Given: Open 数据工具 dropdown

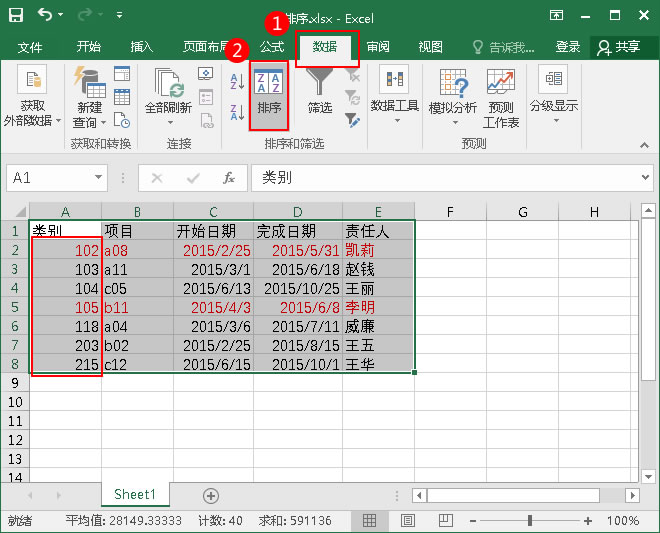Looking at the screenshot, I should [395, 96].
